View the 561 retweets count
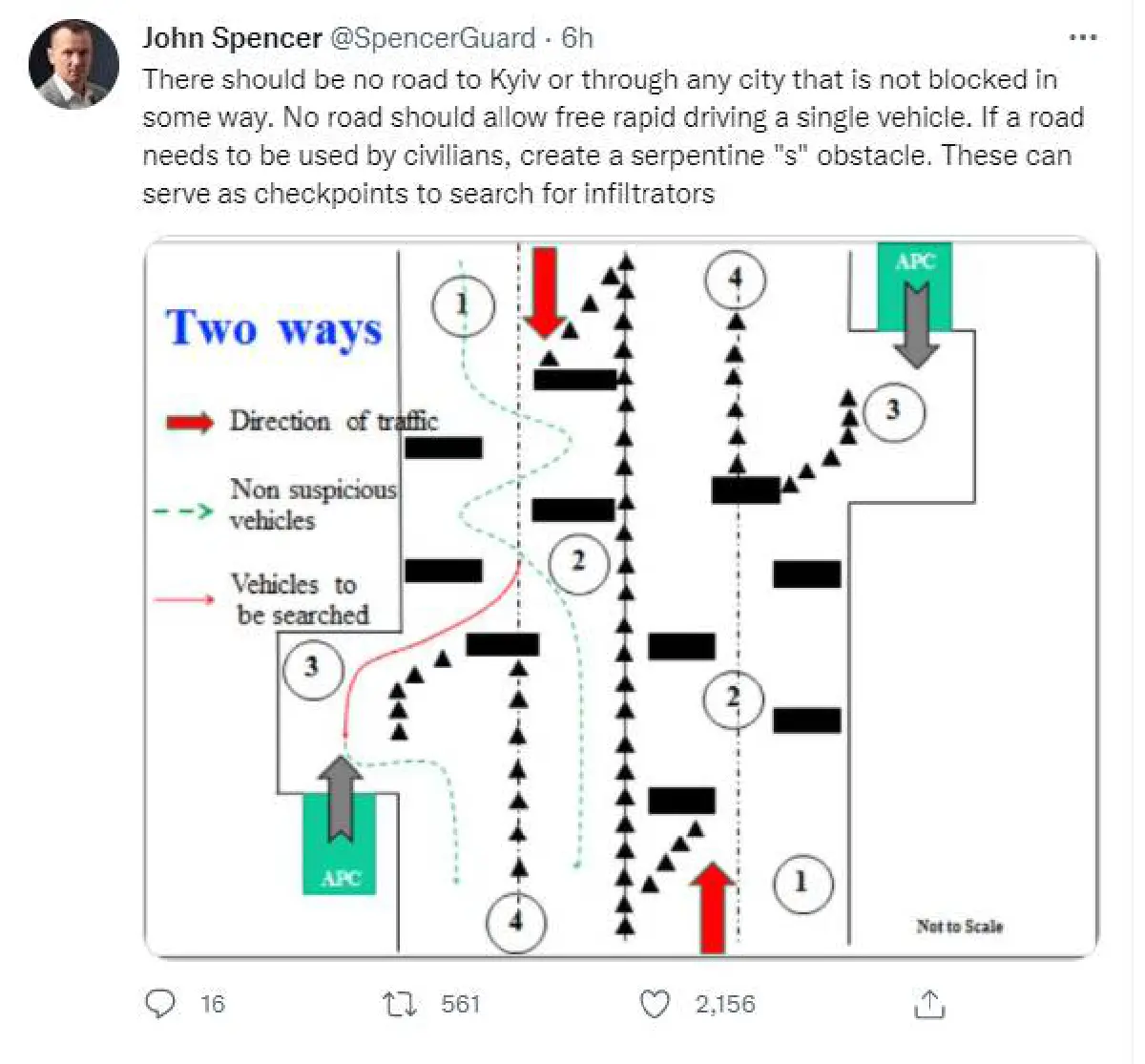This screenshot has height=1064, width=1145. (x=460, y=1004)
